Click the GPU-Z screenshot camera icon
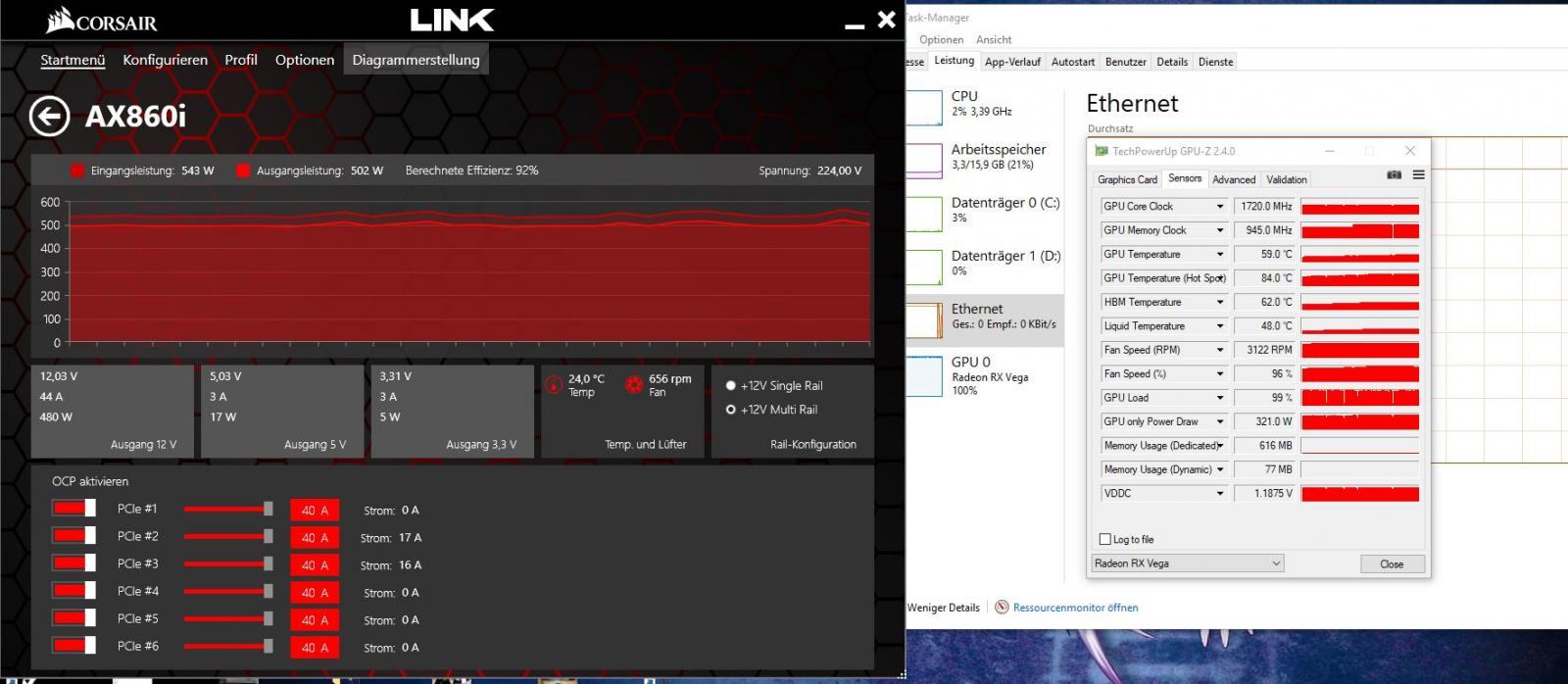The image size is (1568, 684). pyautogui.click(x=1394, y=175)
